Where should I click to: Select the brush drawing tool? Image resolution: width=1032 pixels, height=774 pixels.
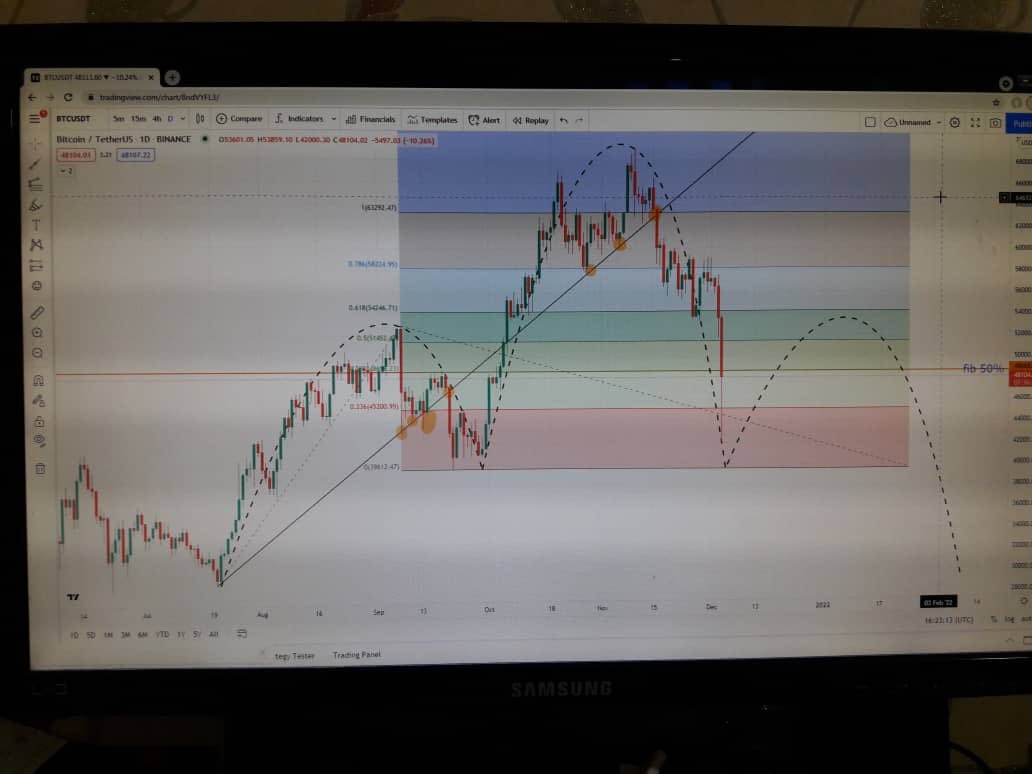(36, 205)
